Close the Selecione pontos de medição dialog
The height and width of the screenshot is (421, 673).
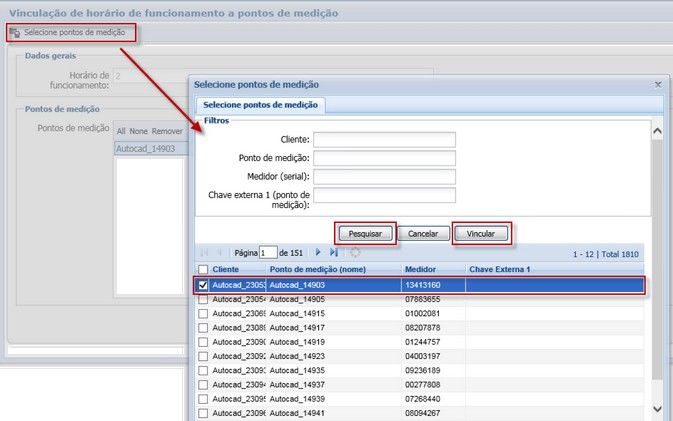click(657, 86)
